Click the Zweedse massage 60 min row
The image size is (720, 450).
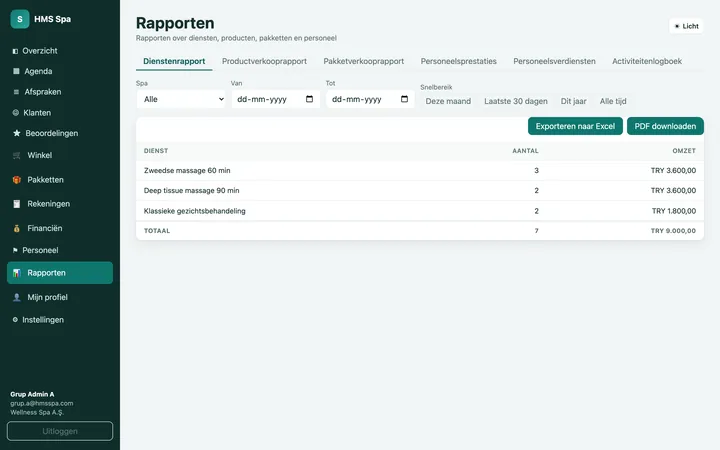420,170
